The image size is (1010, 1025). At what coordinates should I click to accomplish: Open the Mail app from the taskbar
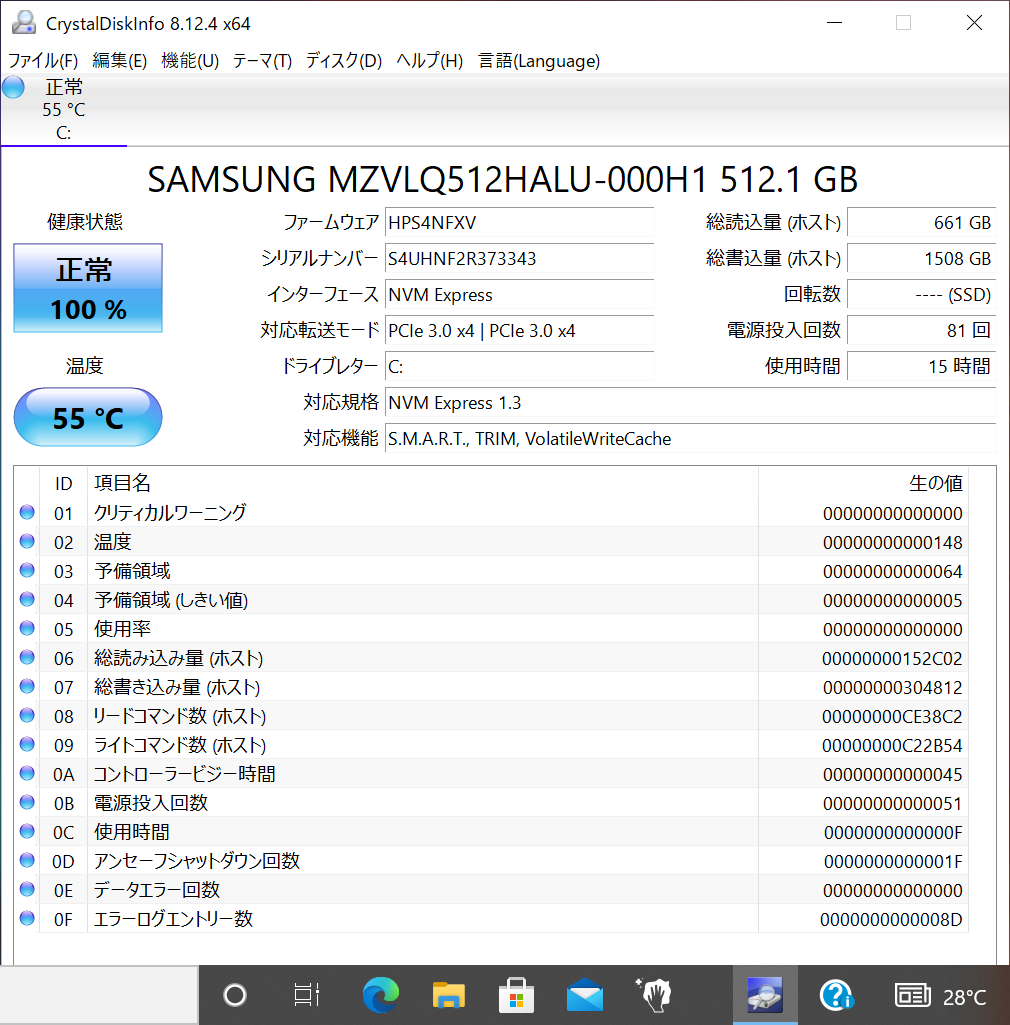click(x=585, y=995)
